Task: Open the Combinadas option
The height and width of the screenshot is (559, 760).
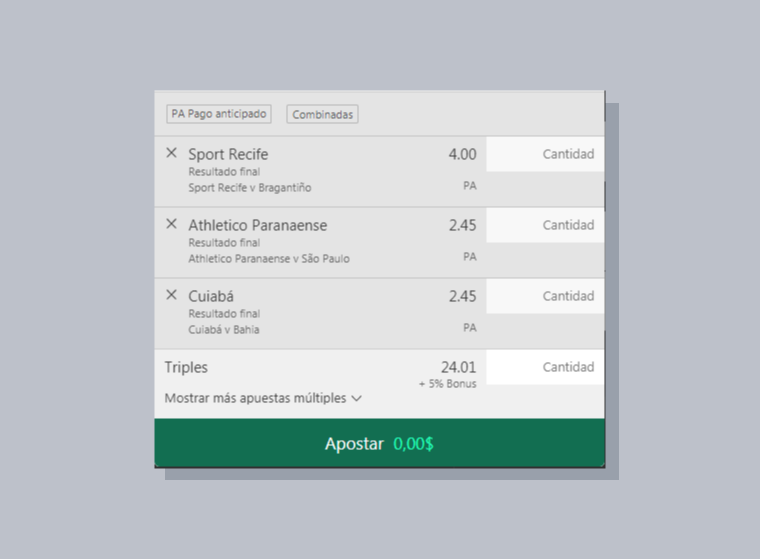Action: [x=322, y=115]
